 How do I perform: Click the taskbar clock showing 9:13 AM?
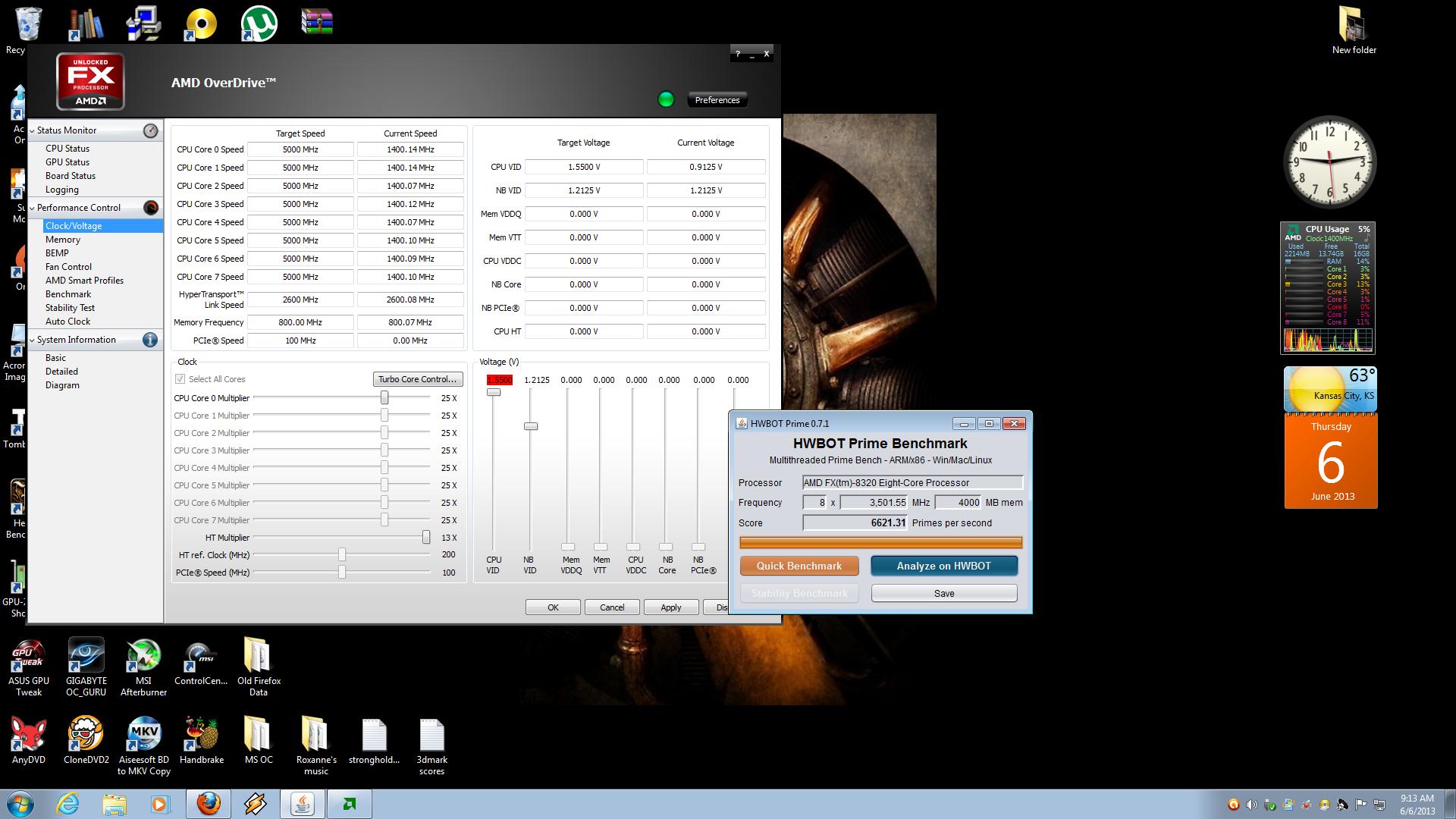pos(1417,804)
